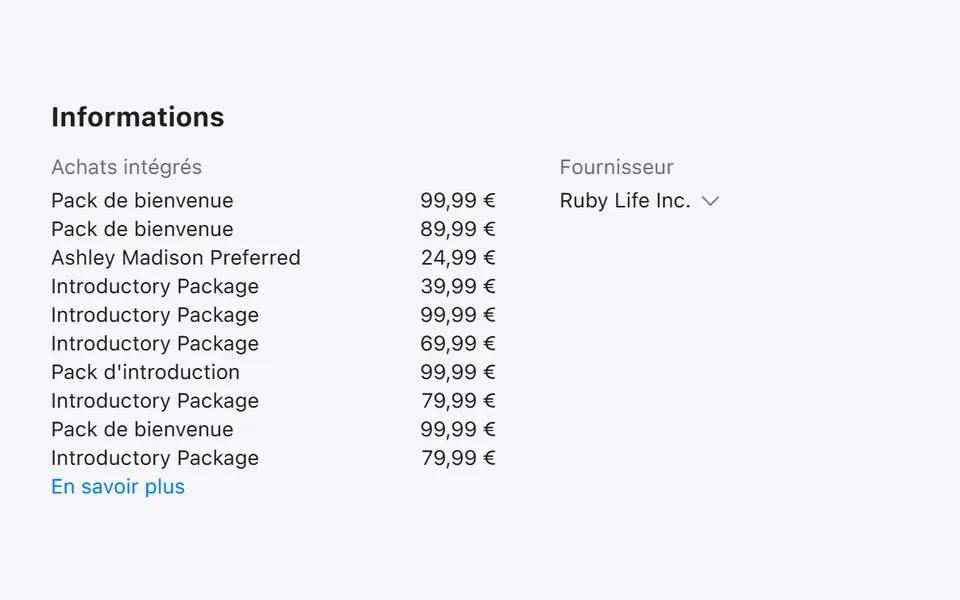Open the En savoir plus link
This screenshot has height=600, width=960.
click(118, 487)
